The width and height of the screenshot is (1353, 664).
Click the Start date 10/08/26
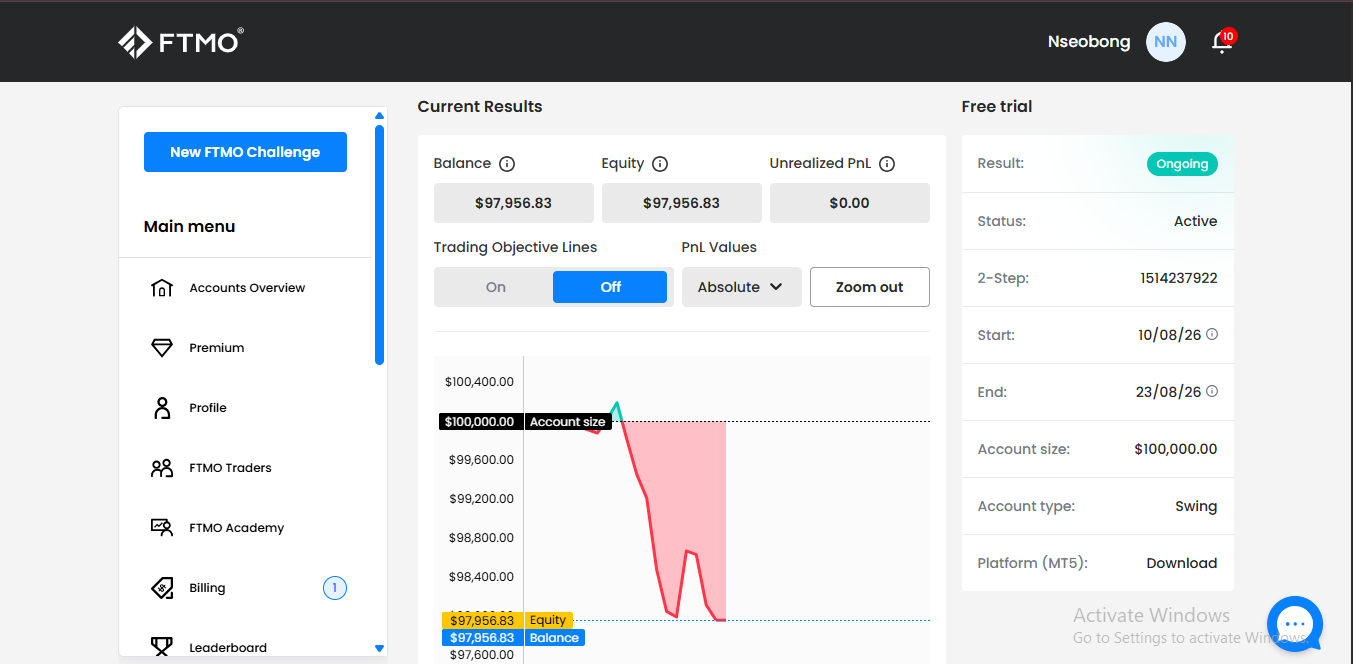point(1170,335)
